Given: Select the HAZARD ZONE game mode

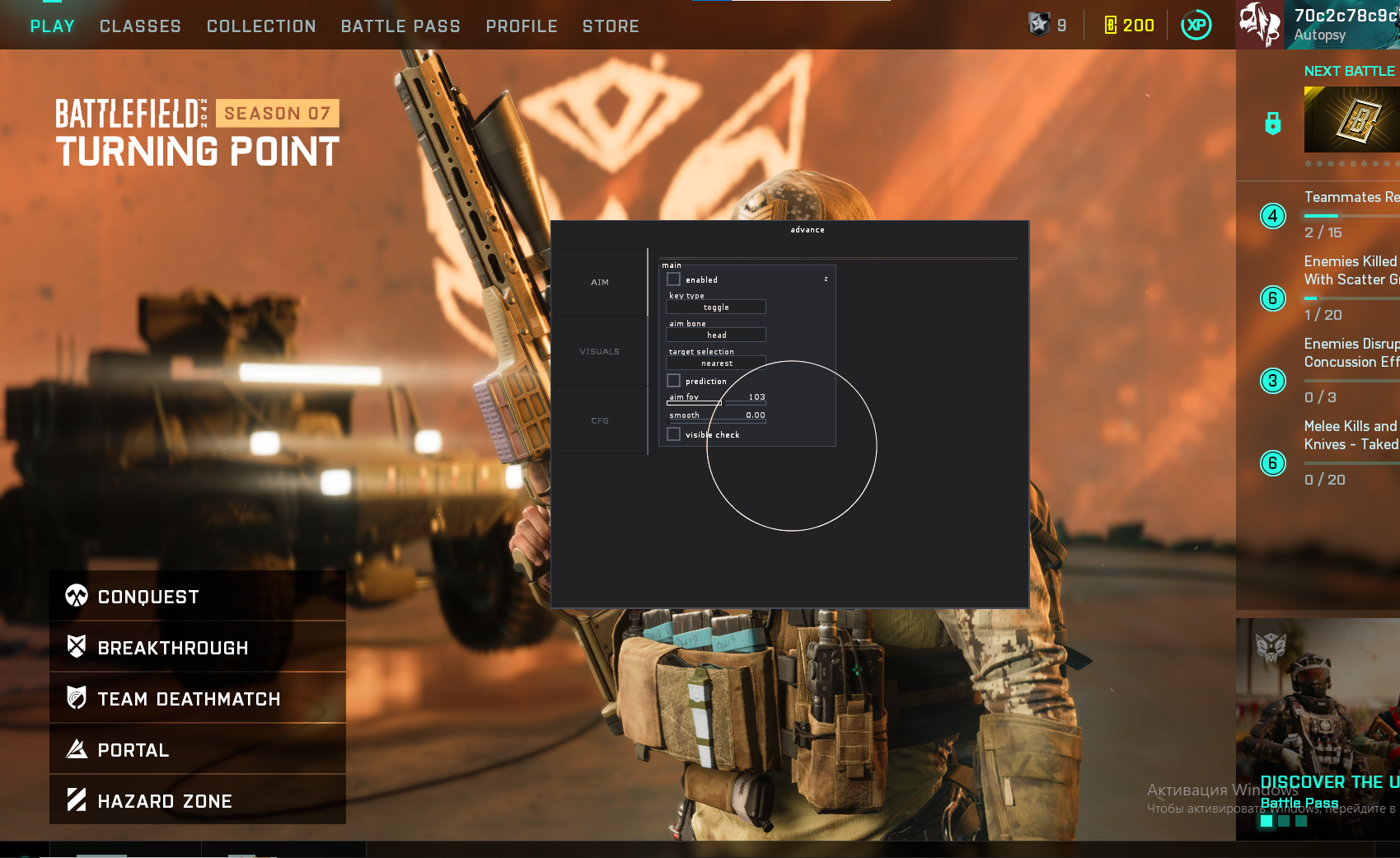Looking at the screenshot, I should pos(198,800).
